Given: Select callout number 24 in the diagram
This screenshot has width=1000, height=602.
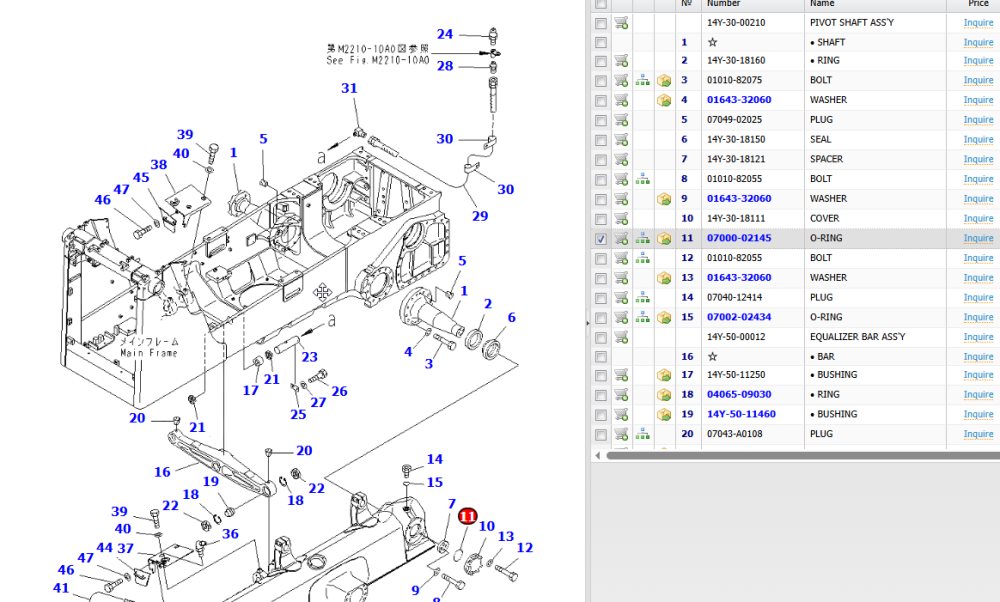Looking at the screenshot, I should click(x=445, y=34).
